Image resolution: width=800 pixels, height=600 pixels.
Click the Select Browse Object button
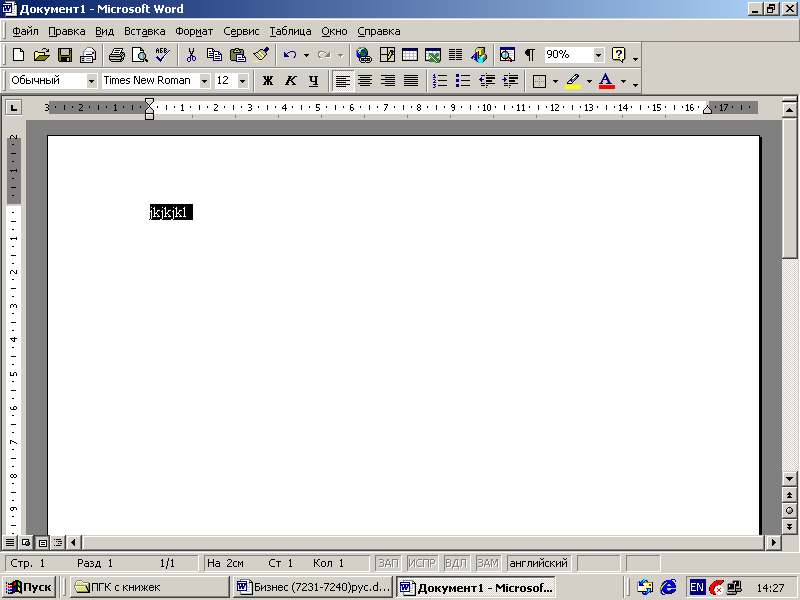(x=789, y=511)
